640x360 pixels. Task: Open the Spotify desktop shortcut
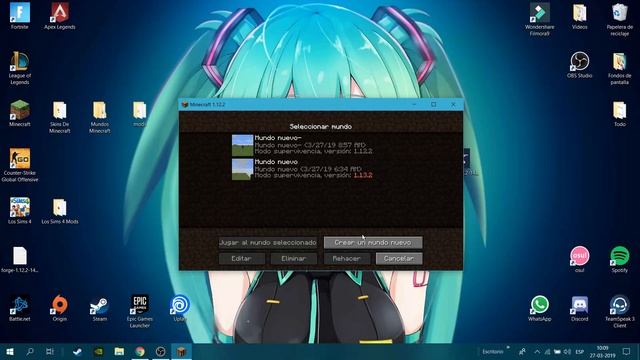click(x=620, y=259)
